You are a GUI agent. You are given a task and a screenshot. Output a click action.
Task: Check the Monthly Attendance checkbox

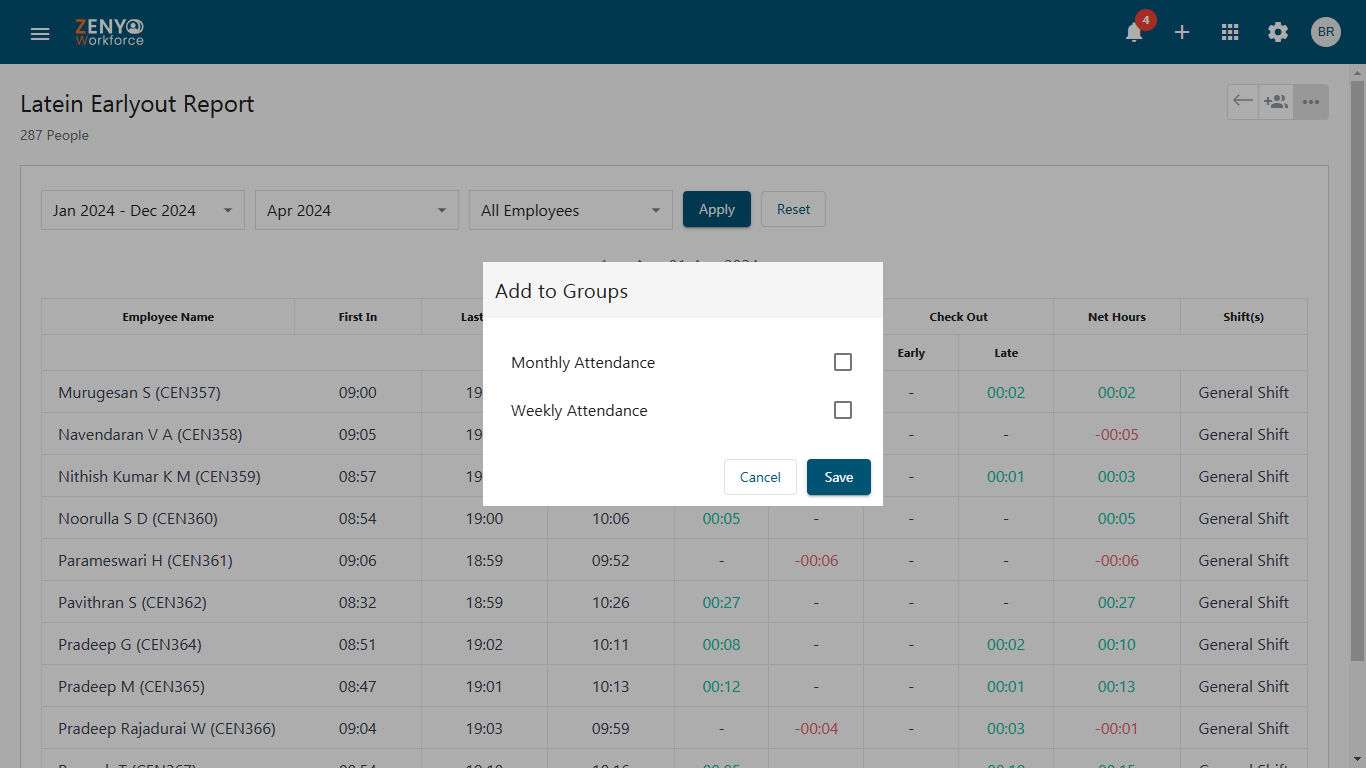[843, 362]
